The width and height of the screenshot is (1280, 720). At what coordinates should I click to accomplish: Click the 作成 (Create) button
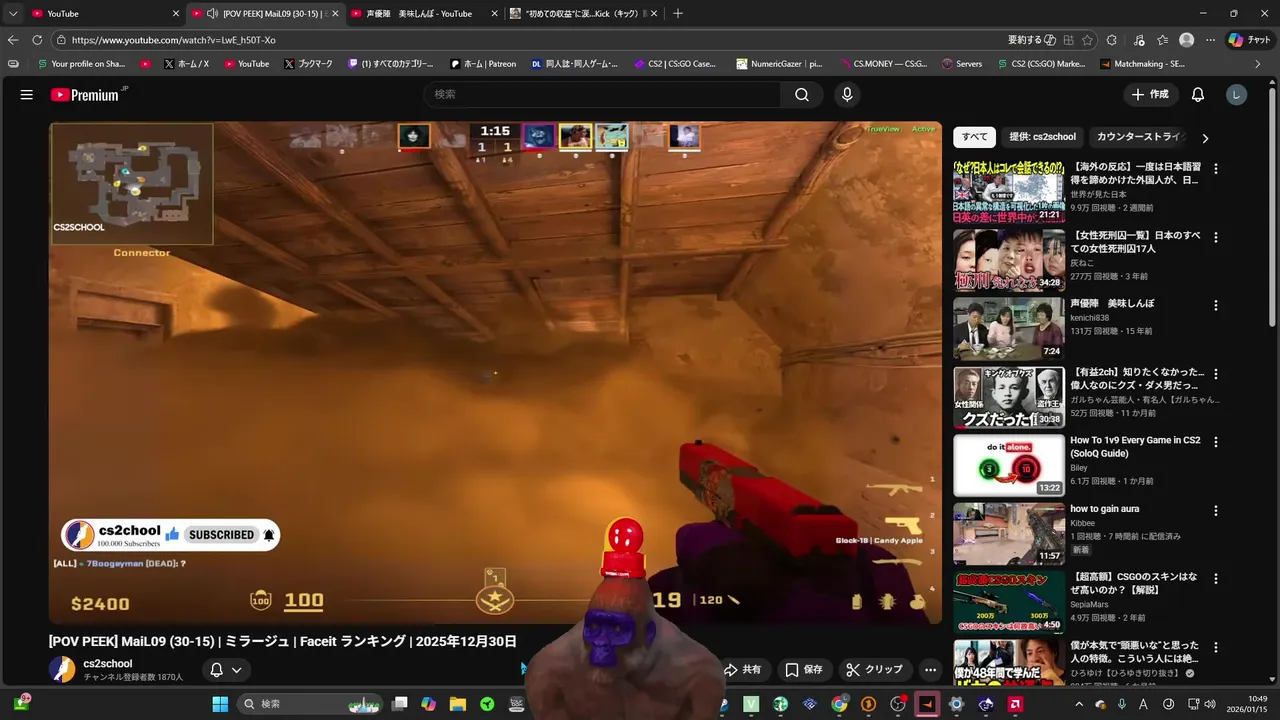1150,95
